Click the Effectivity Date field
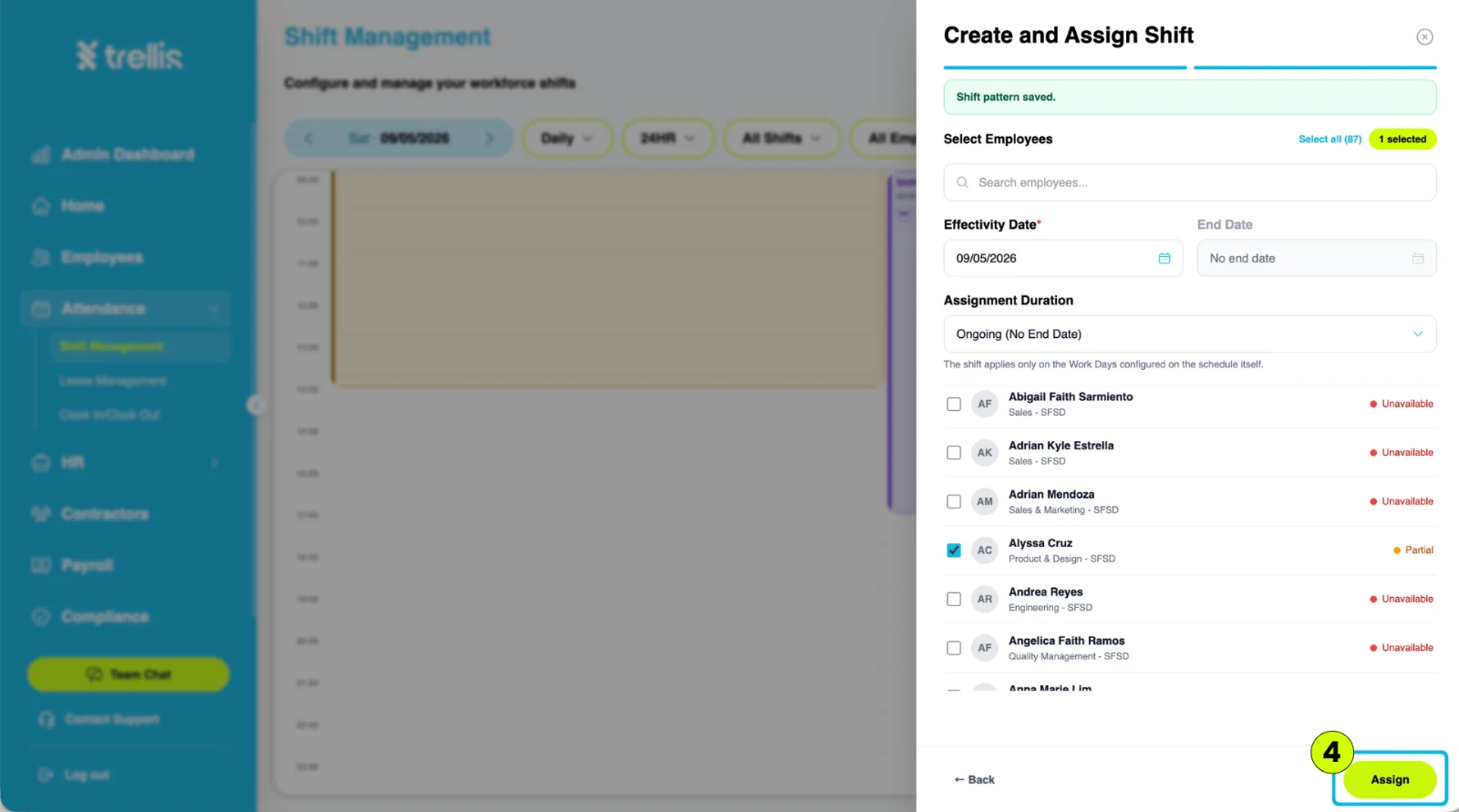 point(1063,259)
